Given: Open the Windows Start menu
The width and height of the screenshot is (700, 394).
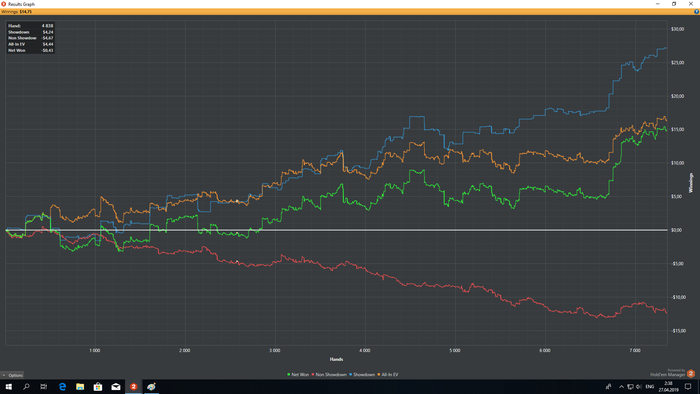Looking at the screenshot, I should 8,387.
